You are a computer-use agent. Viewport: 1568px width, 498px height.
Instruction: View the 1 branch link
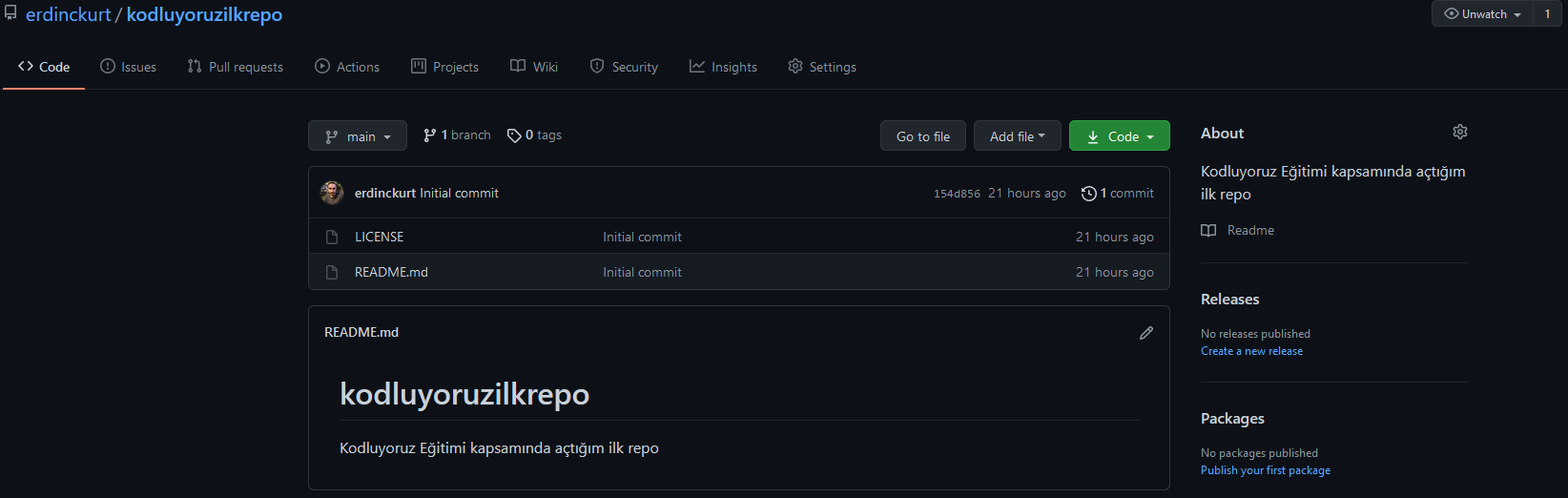pos(457,135)
